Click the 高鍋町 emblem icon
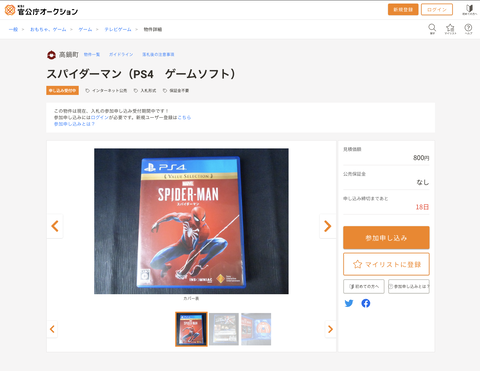Image resolution: width=480 pixels, height=371 pixels. [x=51, y=55]
